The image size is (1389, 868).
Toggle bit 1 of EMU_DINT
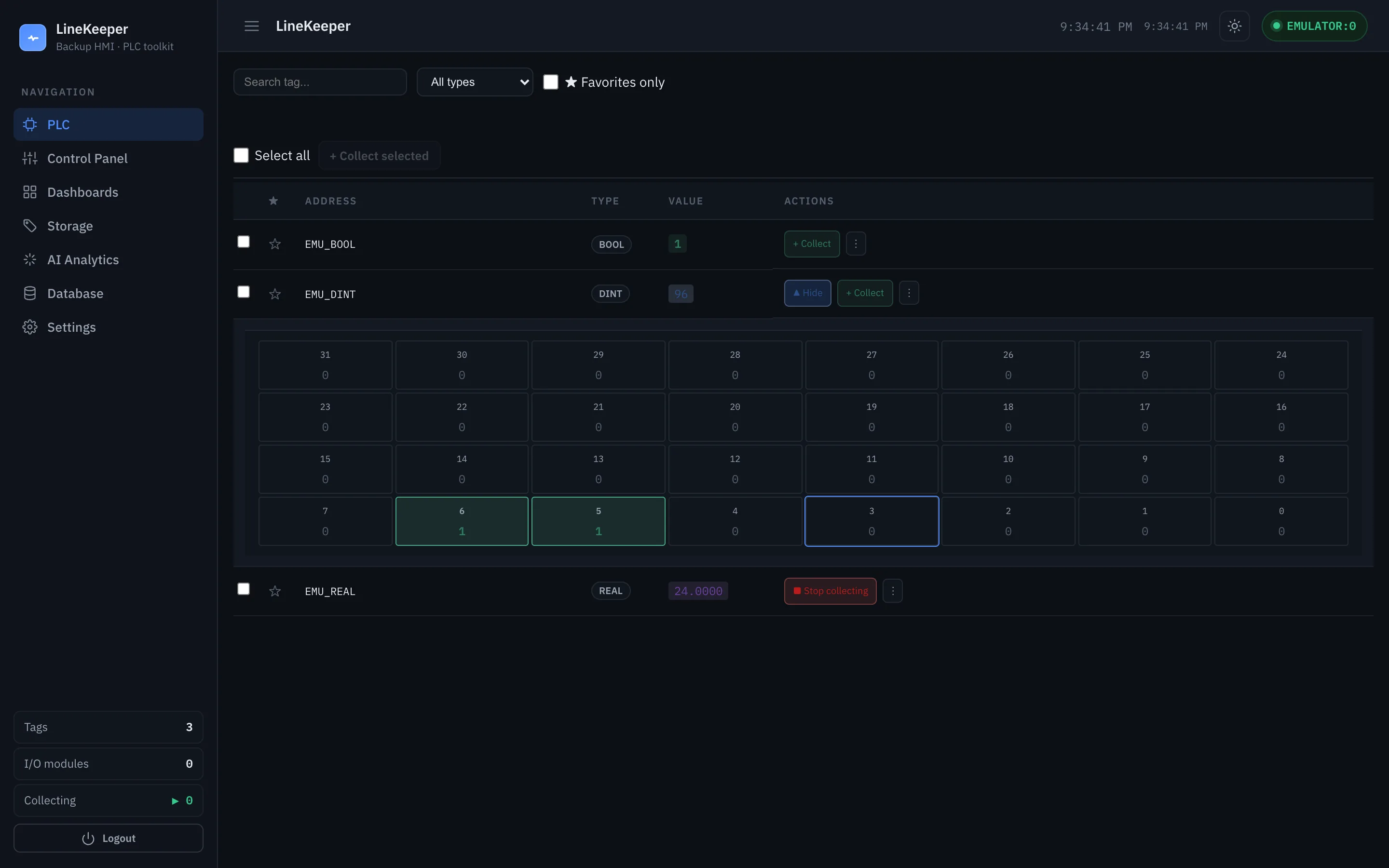pos(1144,521)
